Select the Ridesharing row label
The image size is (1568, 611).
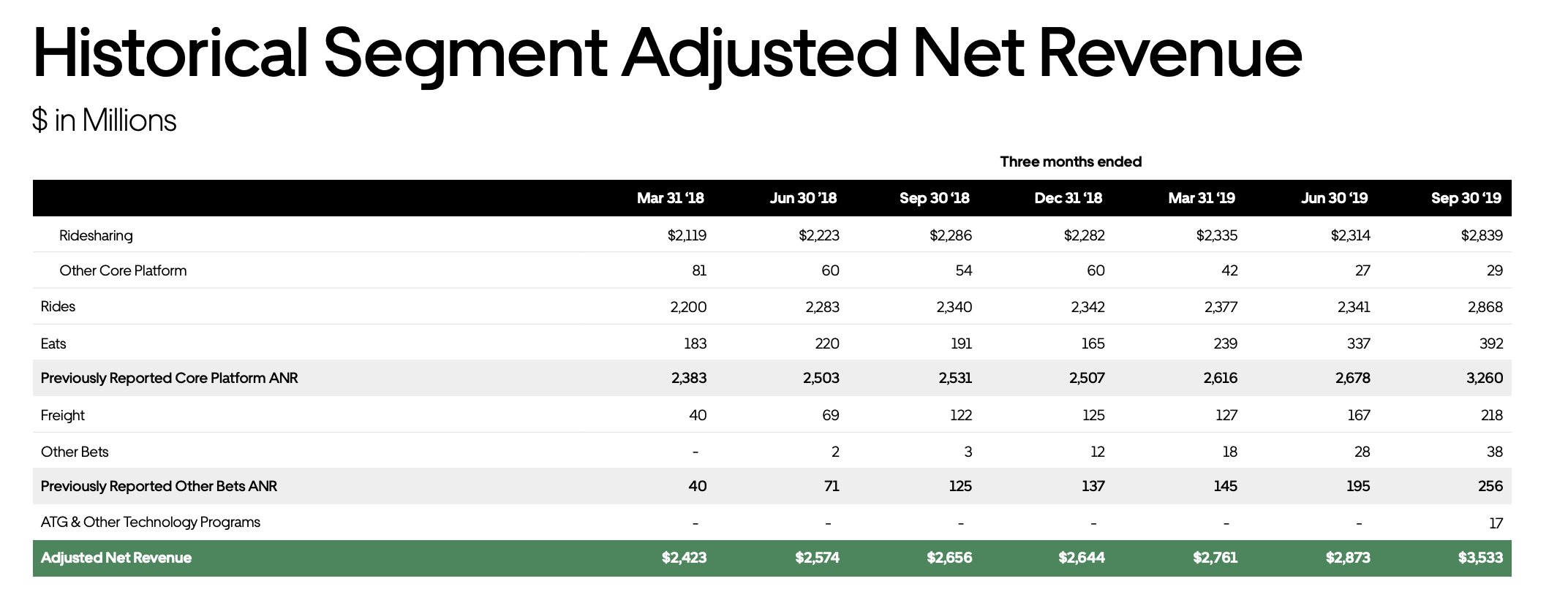tap(96, 235)
